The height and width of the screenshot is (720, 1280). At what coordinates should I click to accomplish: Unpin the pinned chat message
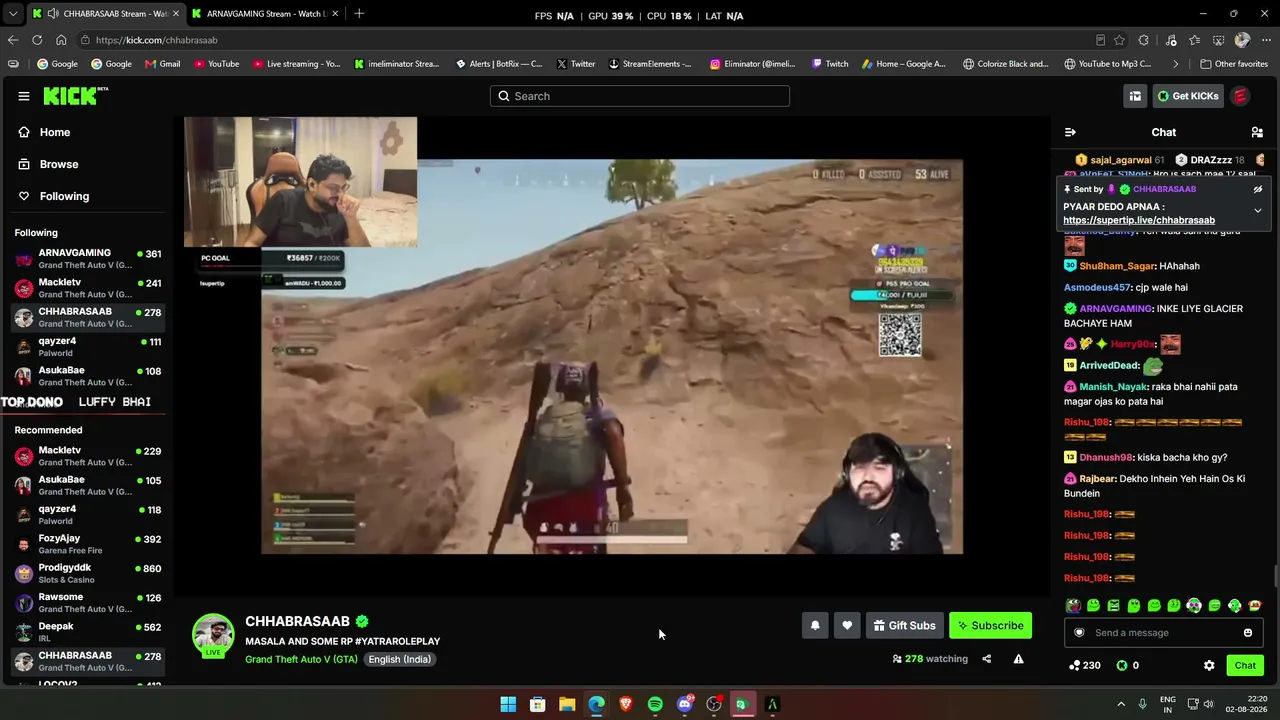[1258, 189]
